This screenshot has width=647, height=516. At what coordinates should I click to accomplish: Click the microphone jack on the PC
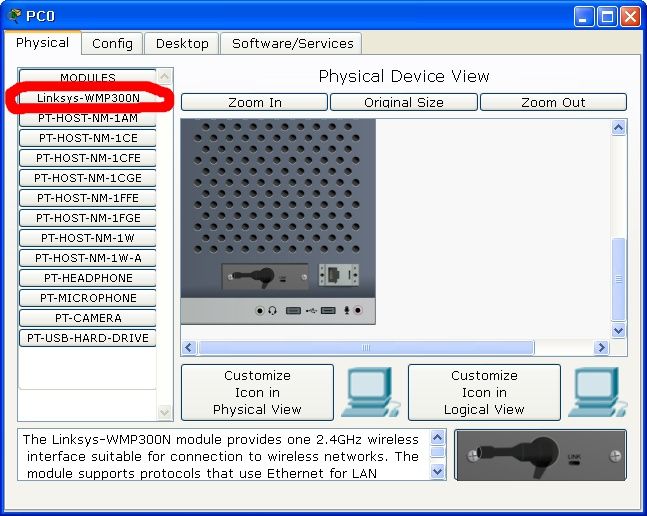(358, 310)
